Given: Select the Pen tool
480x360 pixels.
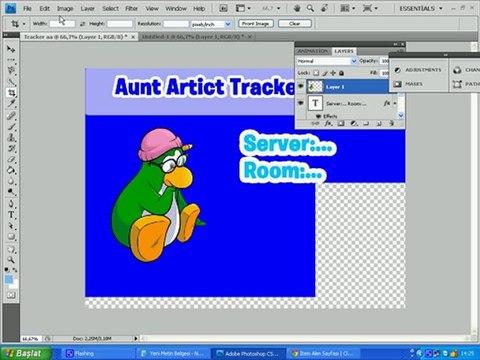Looking at the screenshot, I should (x=11, y=204).
